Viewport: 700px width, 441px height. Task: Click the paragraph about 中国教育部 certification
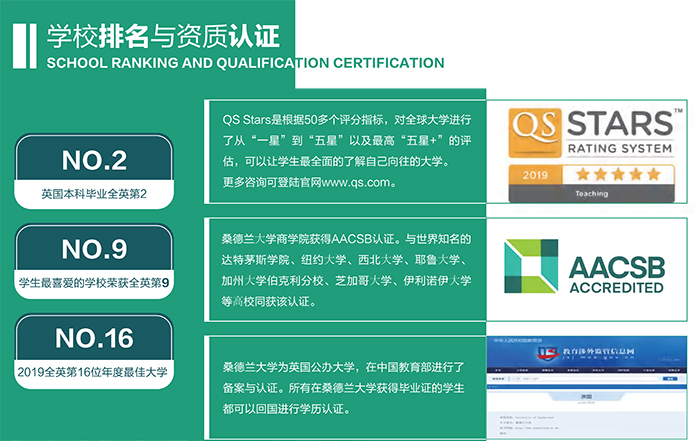click(x=344, y=387)
